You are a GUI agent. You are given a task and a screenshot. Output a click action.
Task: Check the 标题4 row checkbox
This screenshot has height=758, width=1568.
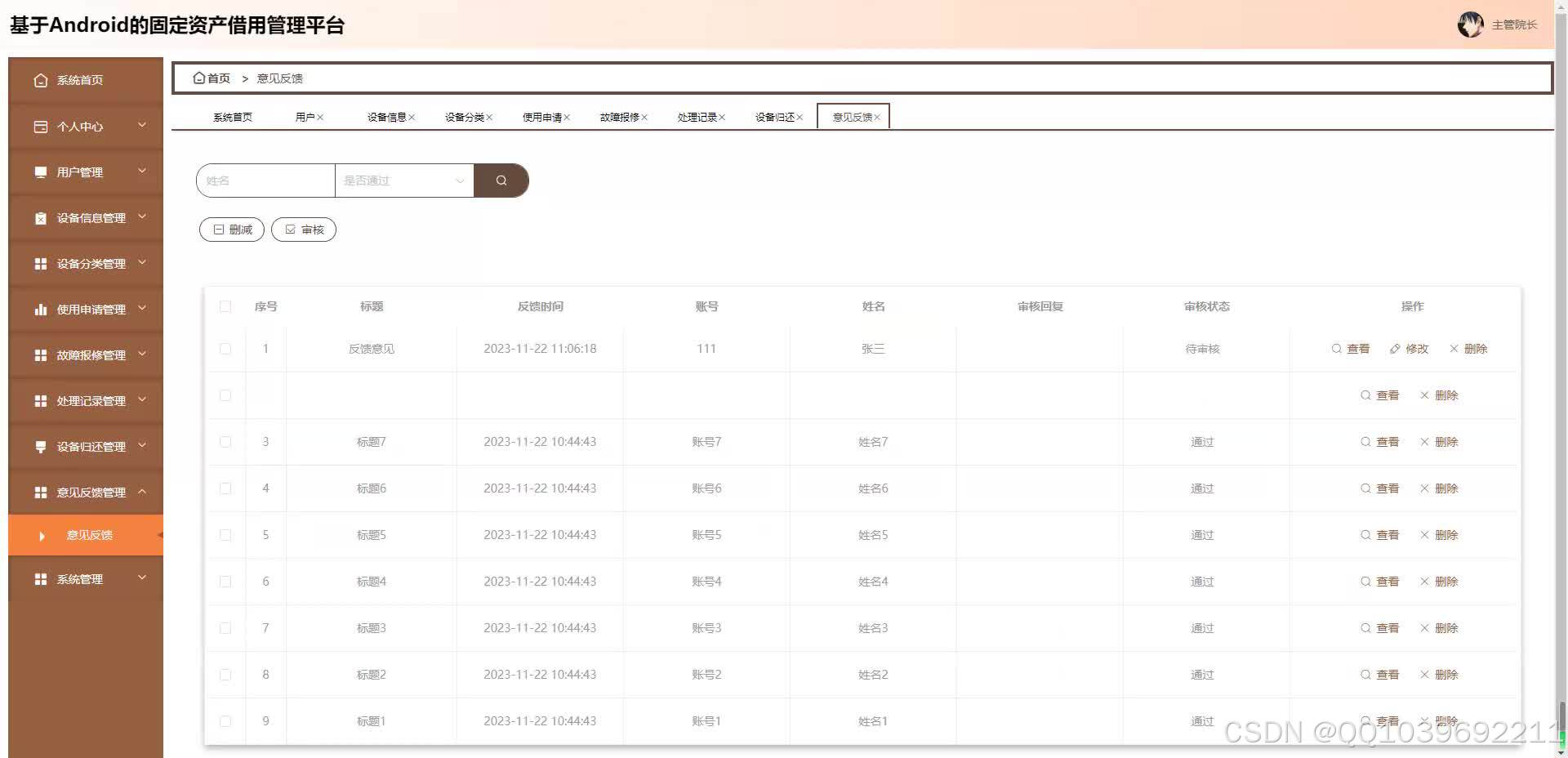tap(225, 582)
